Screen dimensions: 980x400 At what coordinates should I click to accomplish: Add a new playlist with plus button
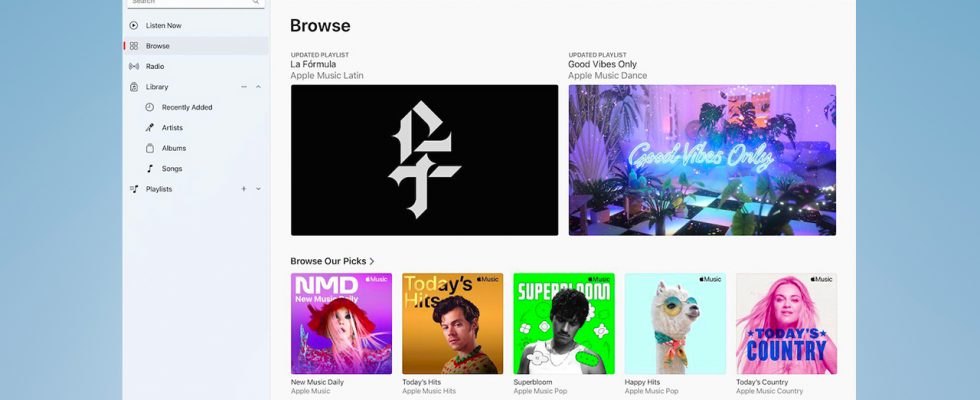[244, 189]
